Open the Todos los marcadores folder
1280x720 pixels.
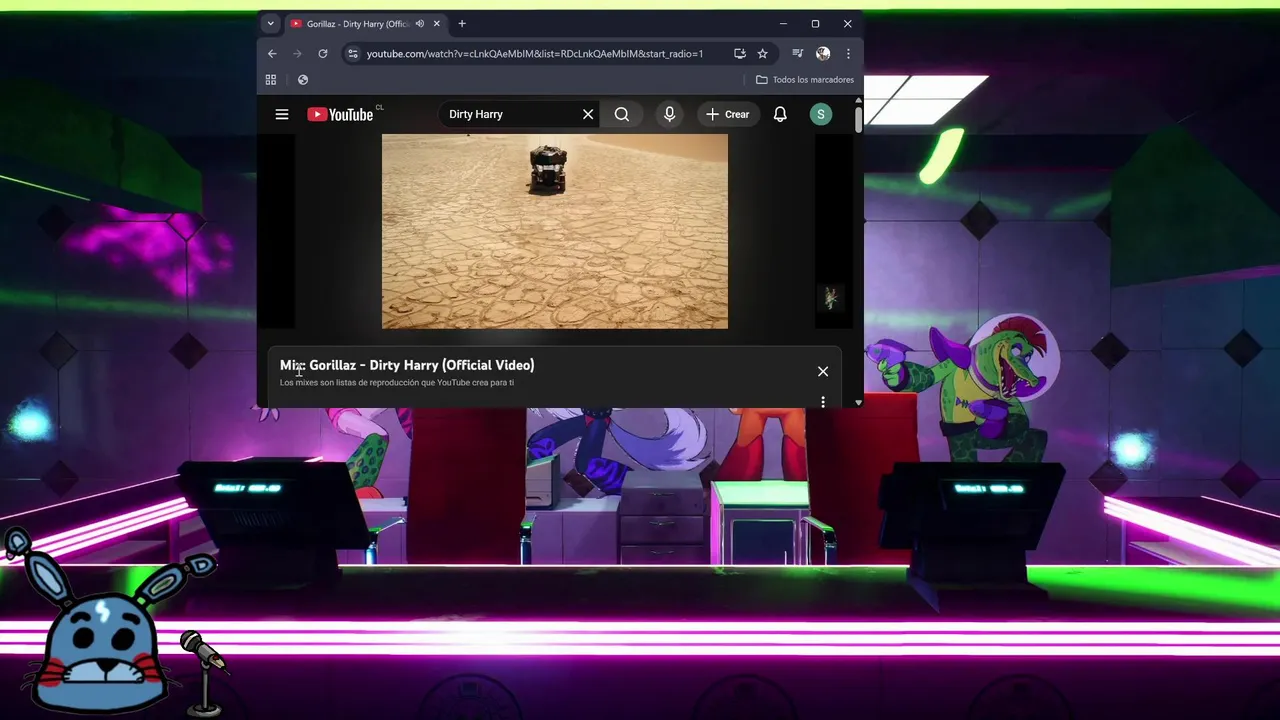click(805, 79)
